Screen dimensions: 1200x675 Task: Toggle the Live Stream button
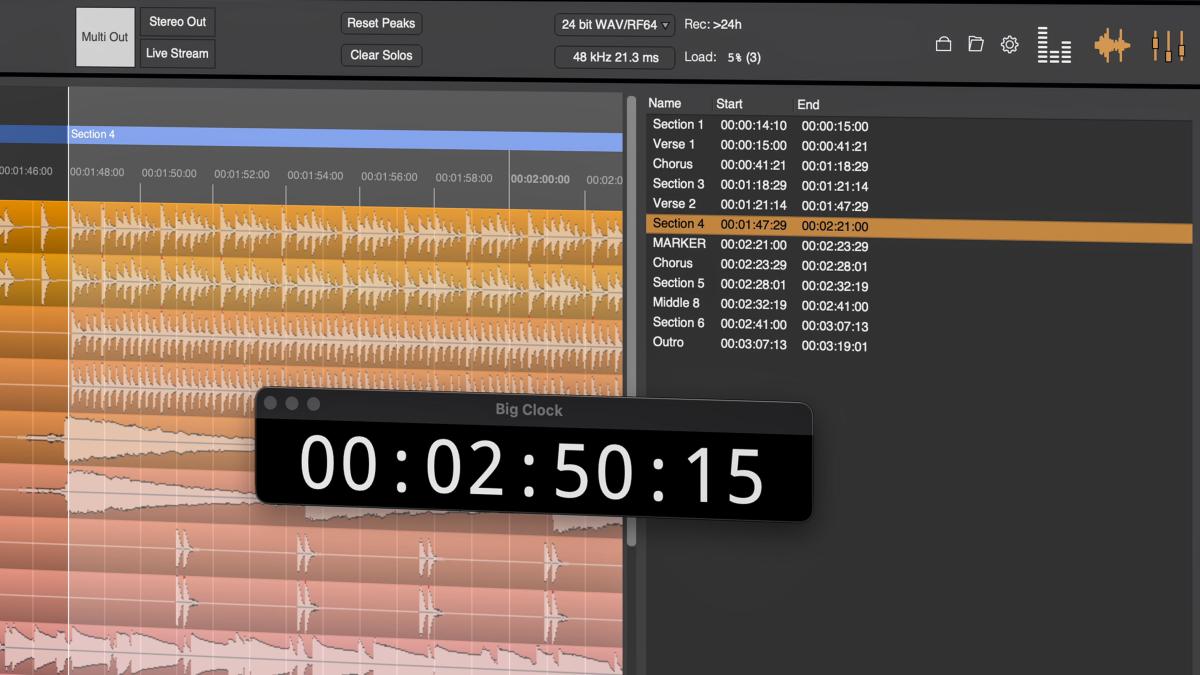[177, 53]
